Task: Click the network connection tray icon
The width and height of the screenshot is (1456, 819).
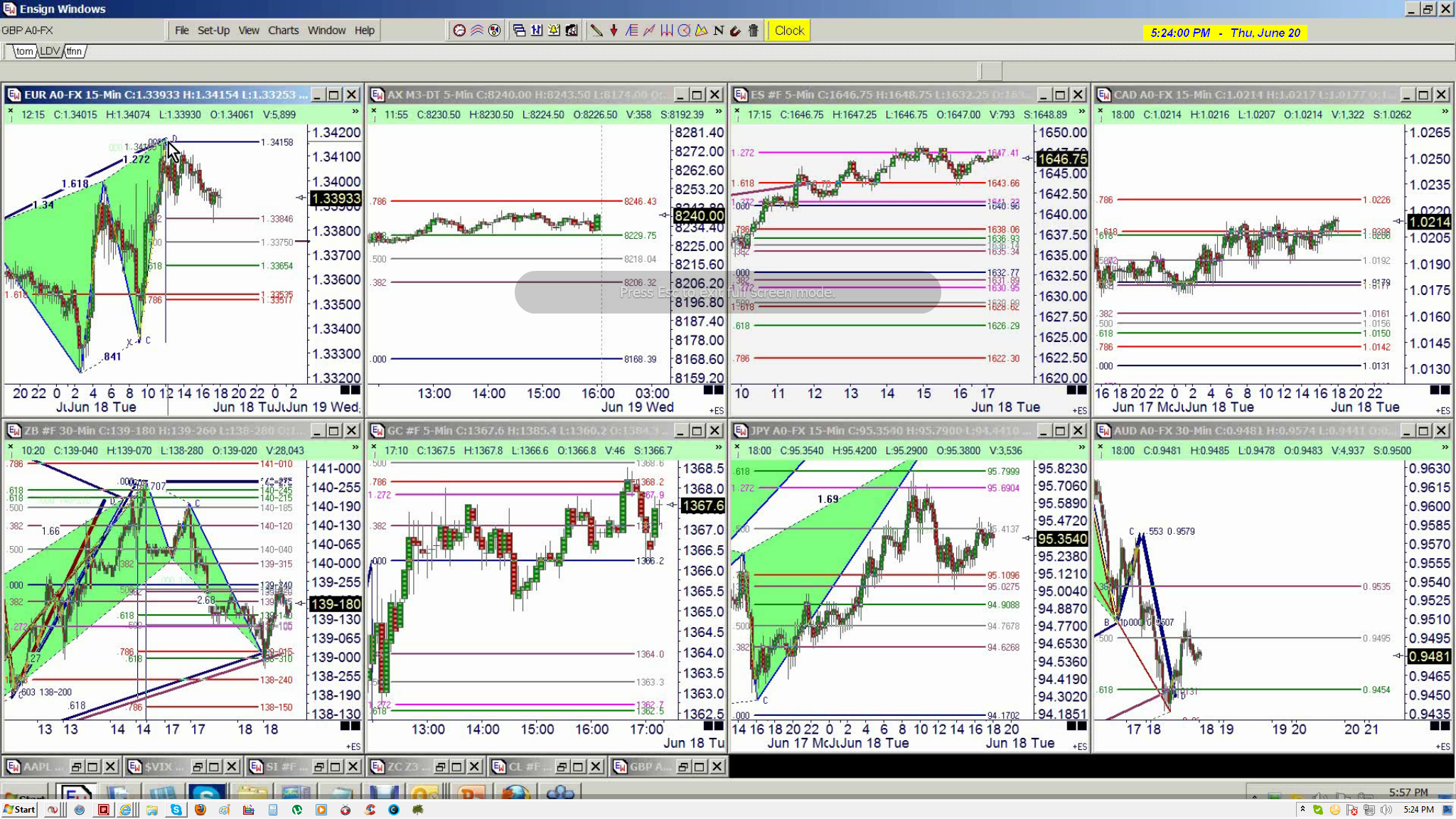Action: [1369, 809]
